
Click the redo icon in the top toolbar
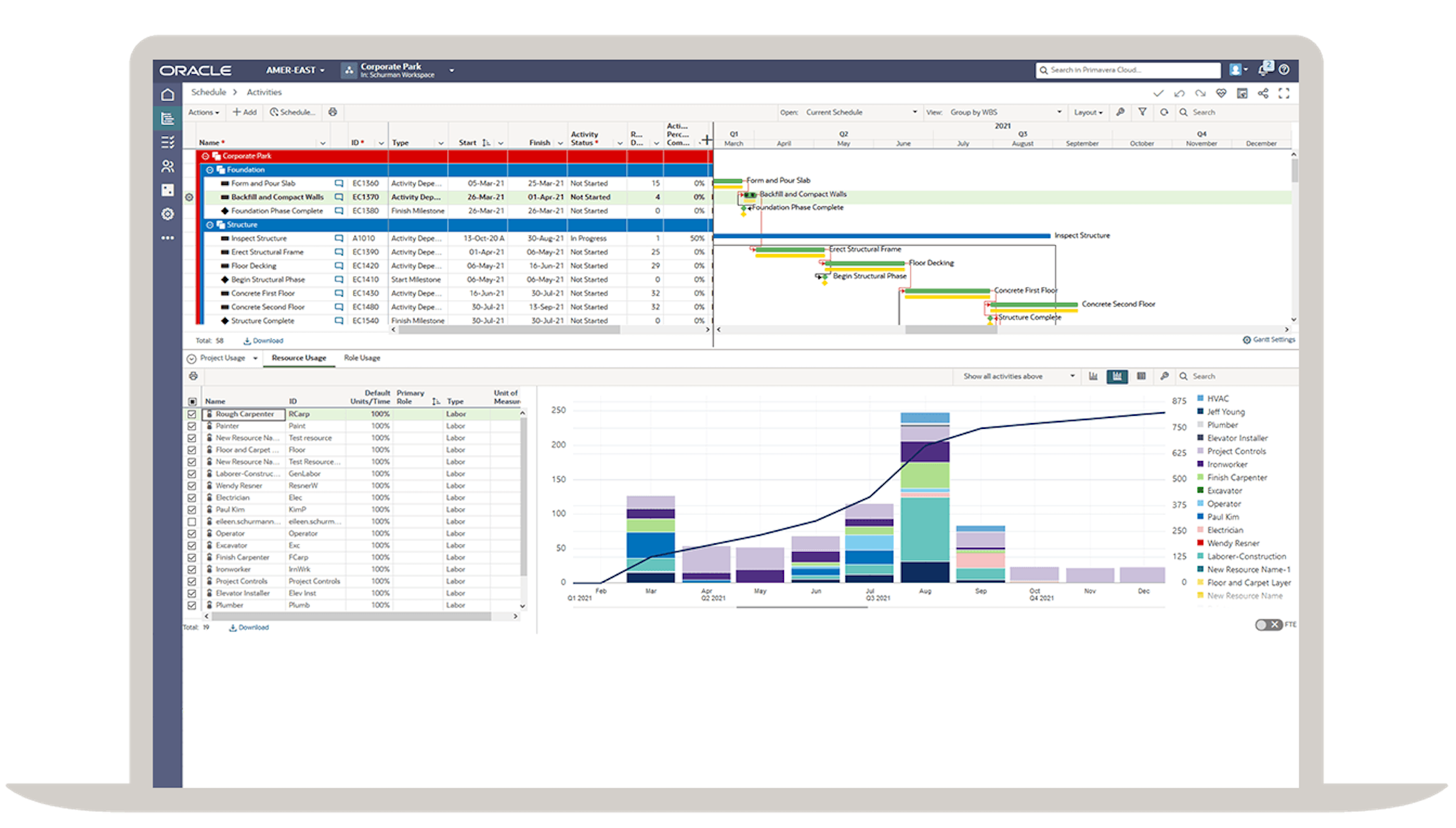pos(1200,93)
